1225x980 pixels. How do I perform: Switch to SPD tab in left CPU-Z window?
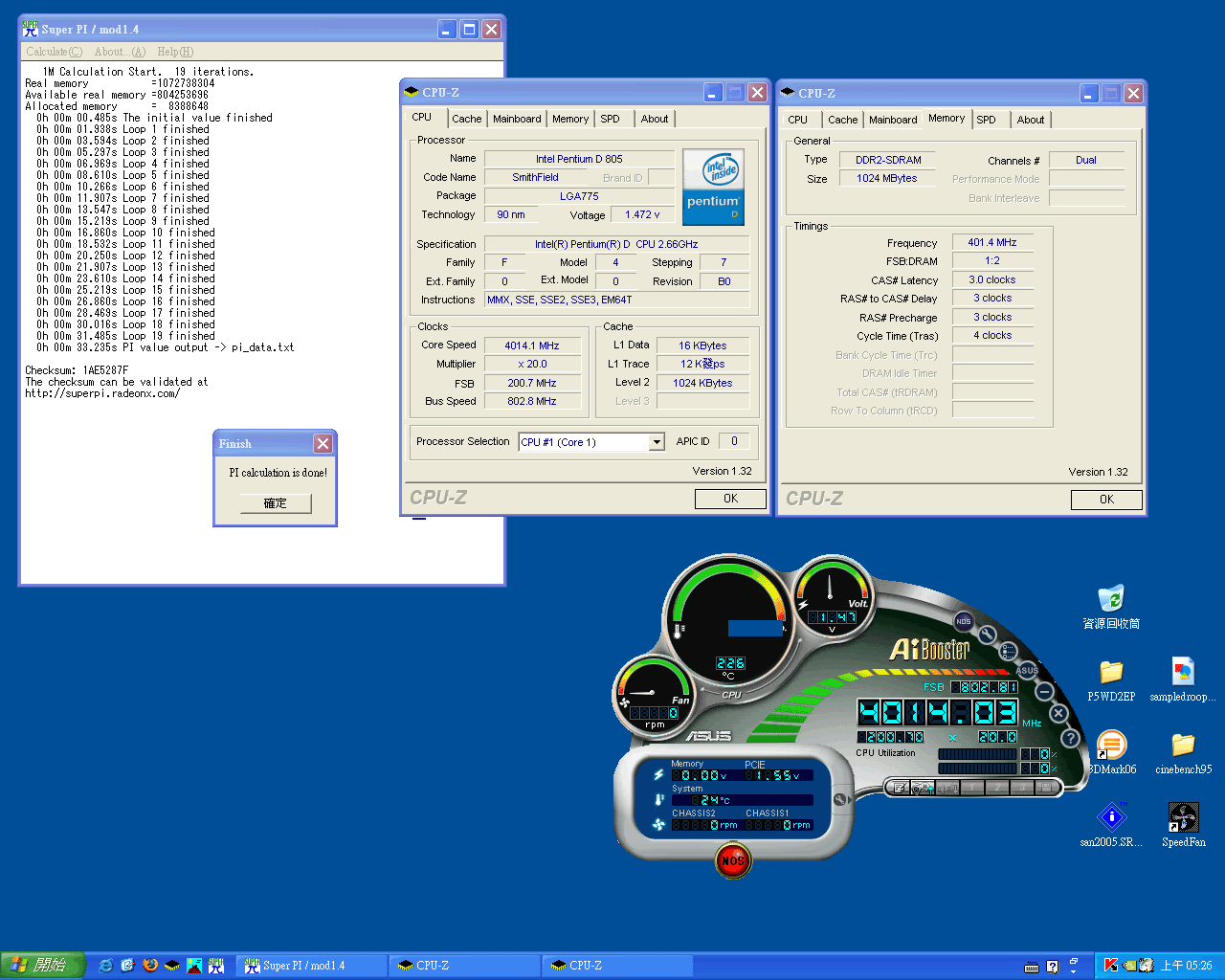611,119
